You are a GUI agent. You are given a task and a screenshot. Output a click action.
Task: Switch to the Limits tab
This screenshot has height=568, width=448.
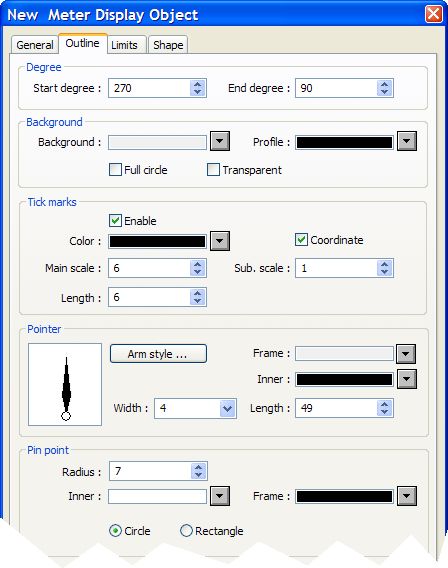click(x=124, y=45)
